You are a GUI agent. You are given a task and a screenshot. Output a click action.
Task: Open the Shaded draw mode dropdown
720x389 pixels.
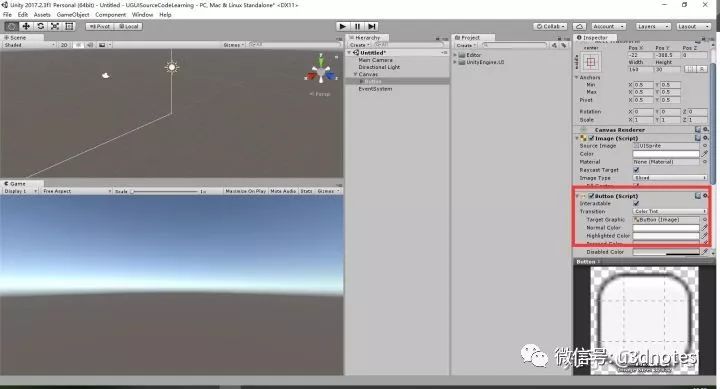(29, 45)
